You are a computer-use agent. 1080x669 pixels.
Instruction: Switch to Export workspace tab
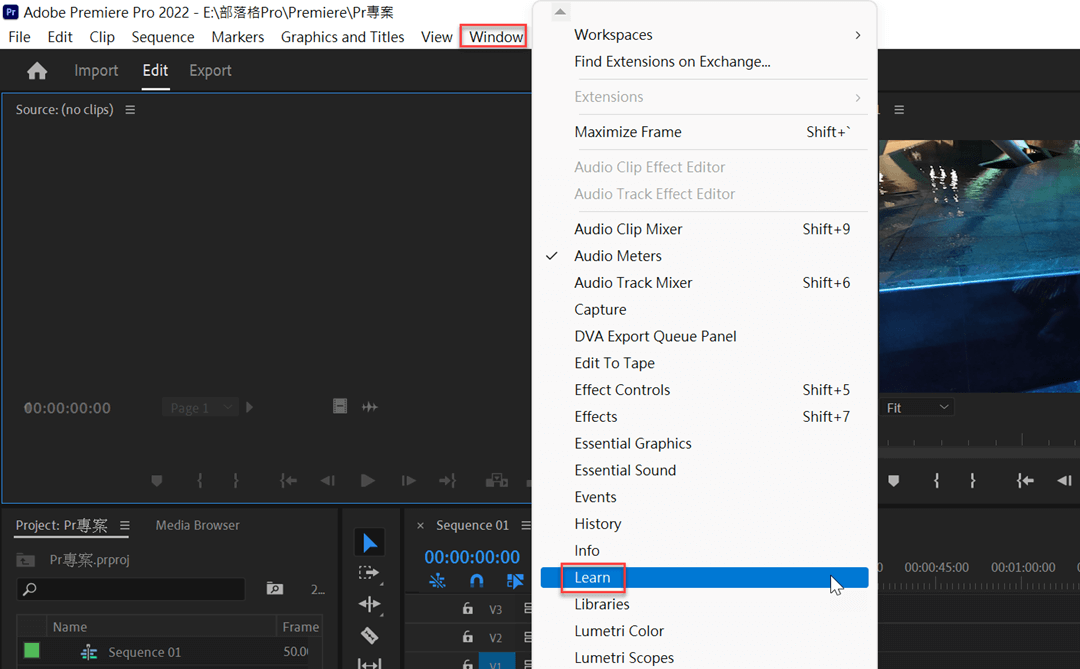coord(210,70)
